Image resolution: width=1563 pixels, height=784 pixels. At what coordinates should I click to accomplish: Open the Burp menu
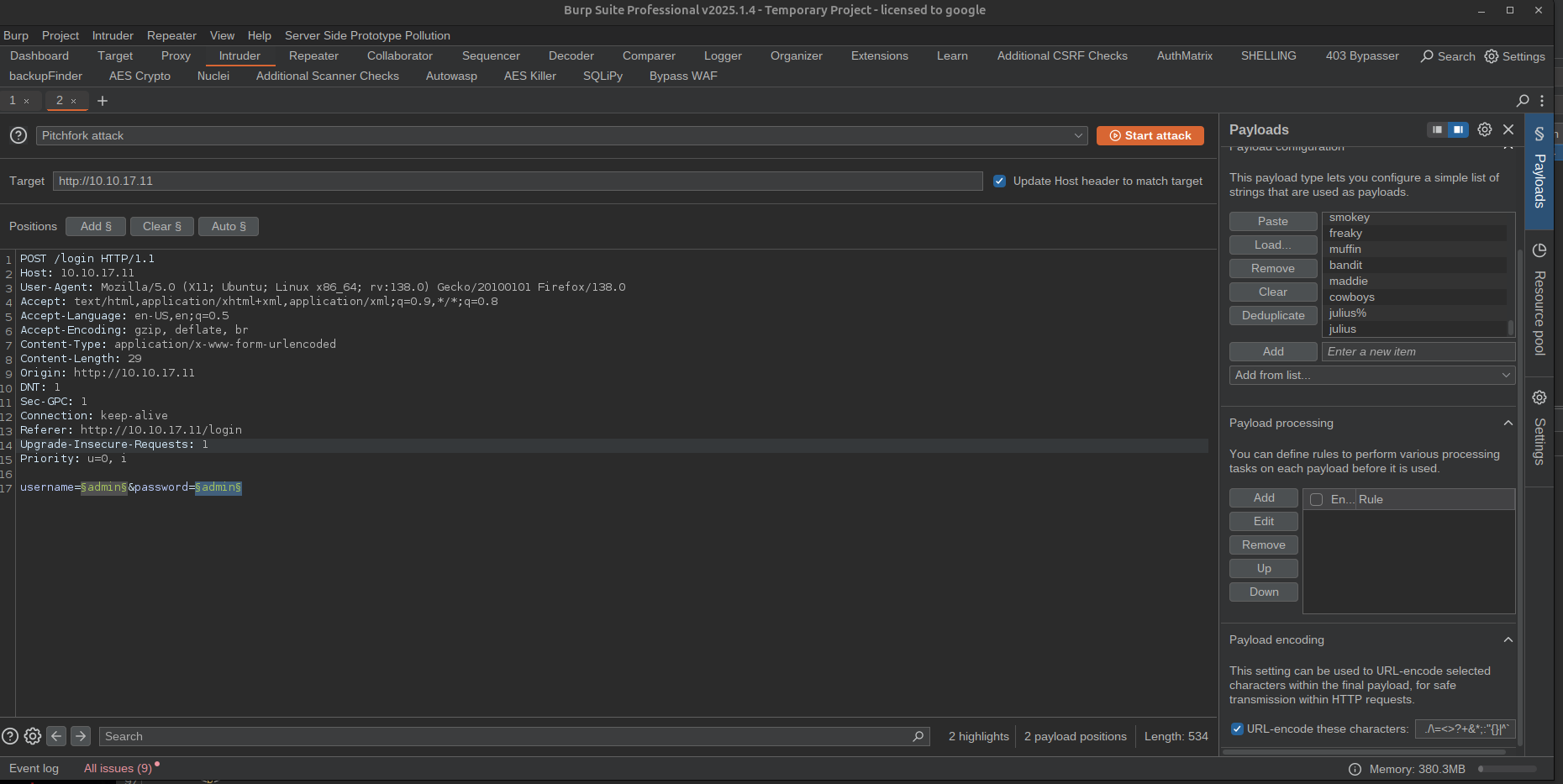[x=16, y=35]
